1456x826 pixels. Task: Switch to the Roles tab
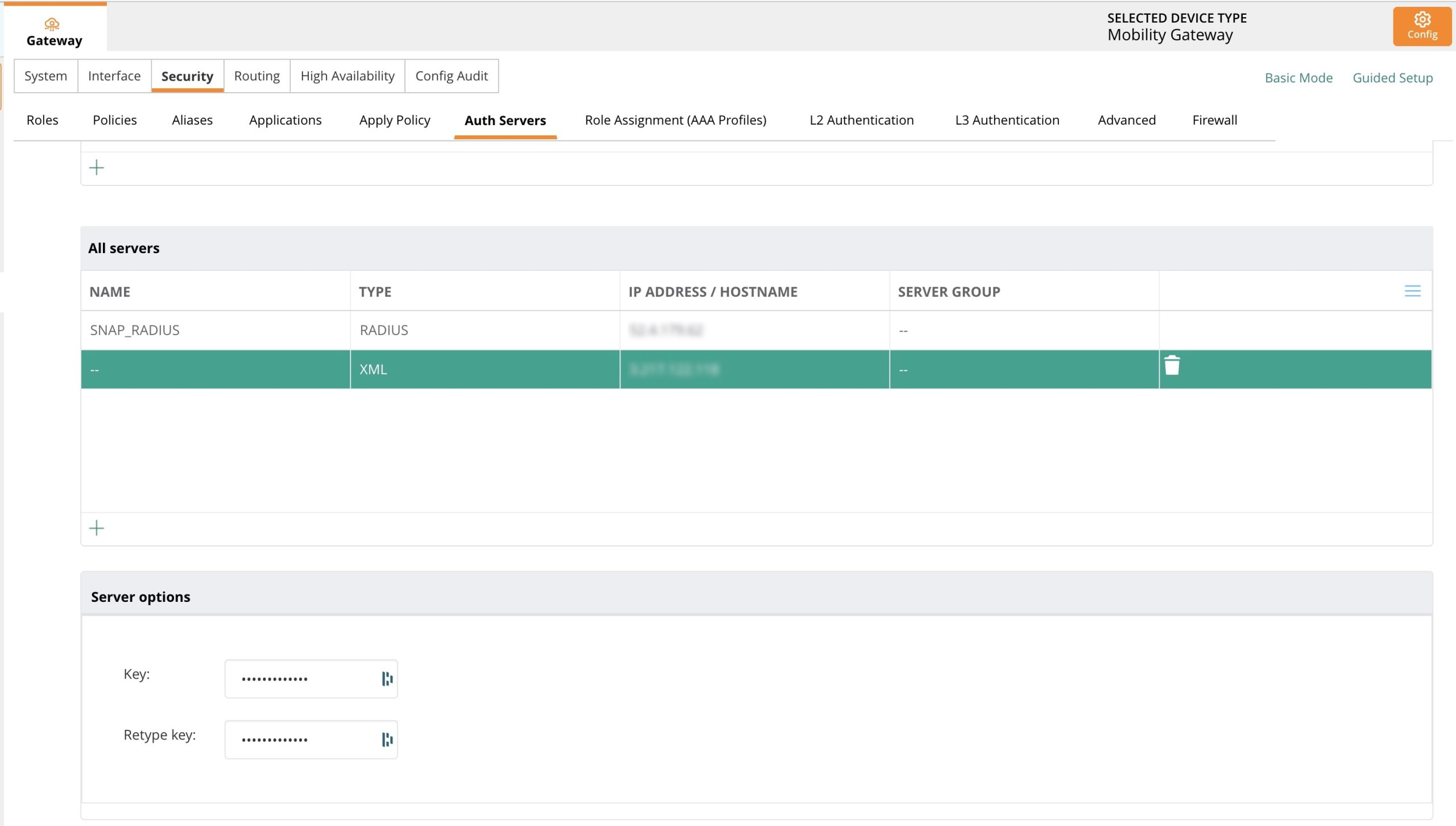click(43, 120)
